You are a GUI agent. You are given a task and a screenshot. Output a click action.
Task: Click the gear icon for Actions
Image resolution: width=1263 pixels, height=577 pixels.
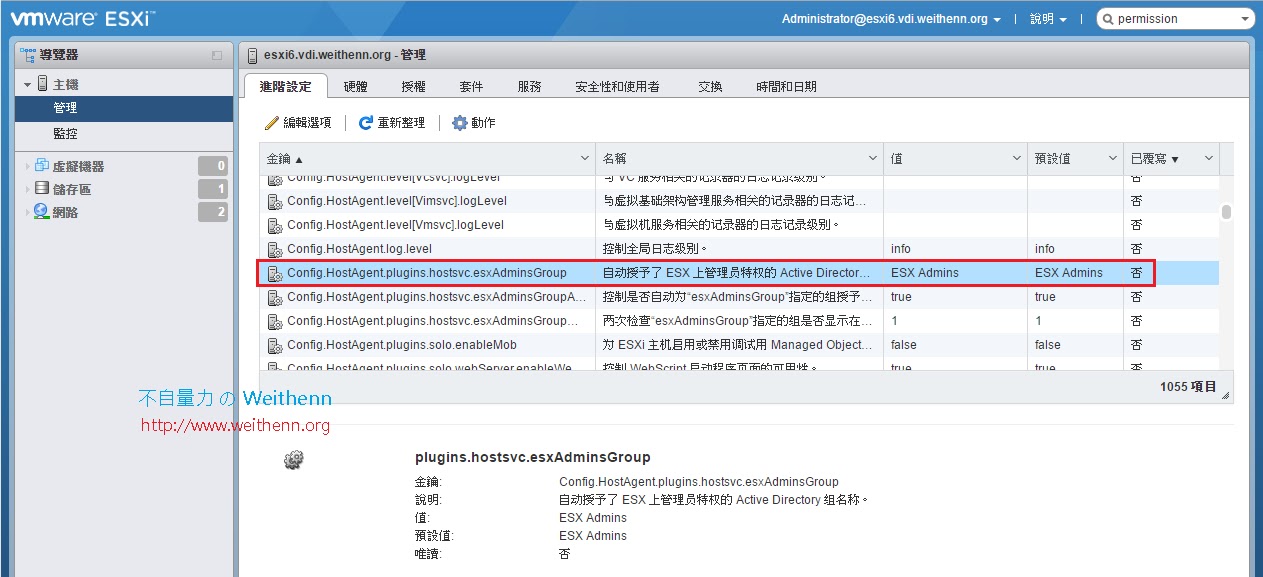click(x=460, y=122)
